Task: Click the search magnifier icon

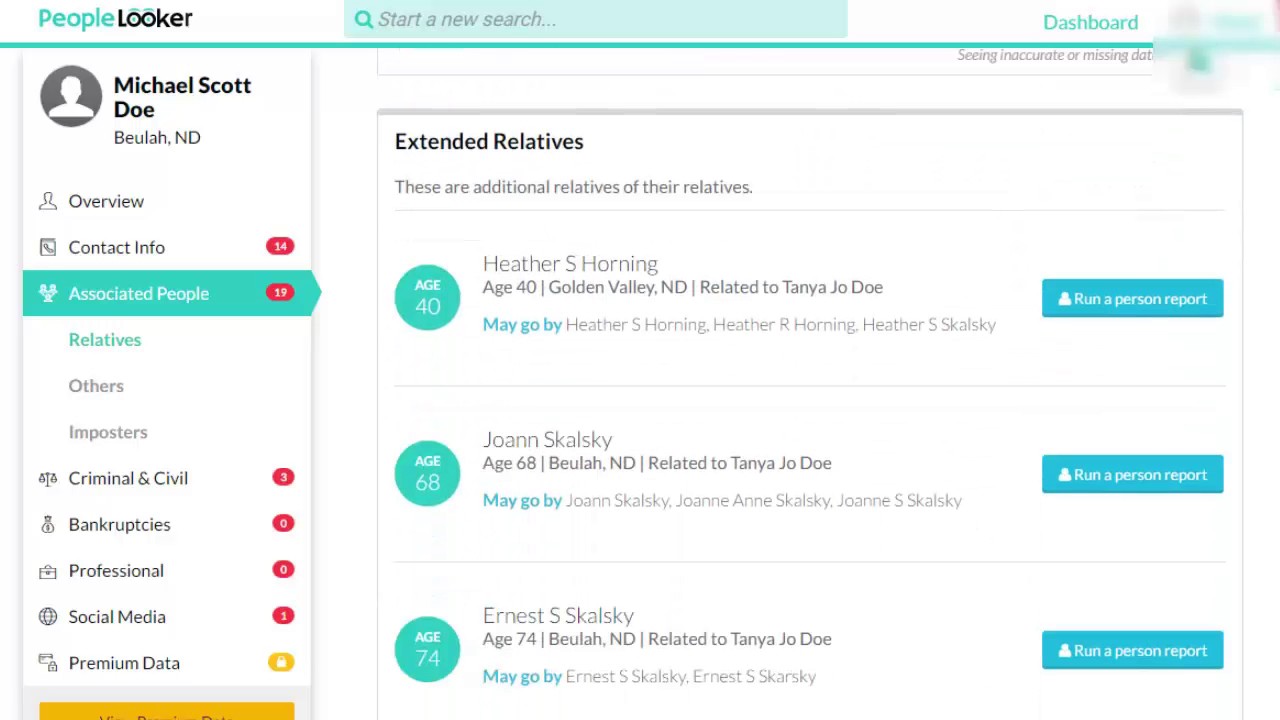Action: tap(363, 19)
